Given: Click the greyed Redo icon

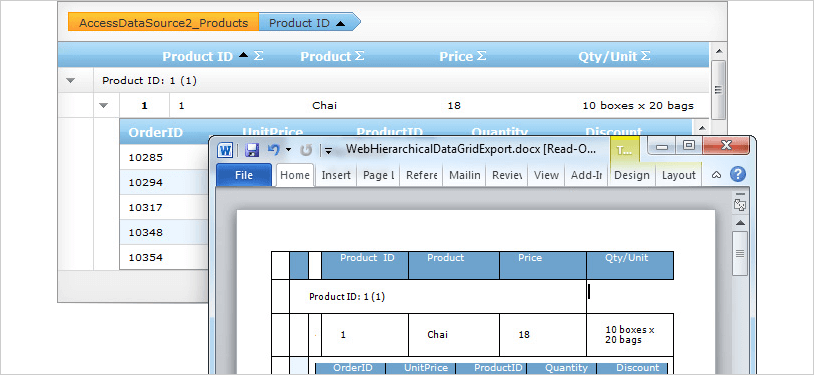Looking at the screenshot, I should (306, 150).
